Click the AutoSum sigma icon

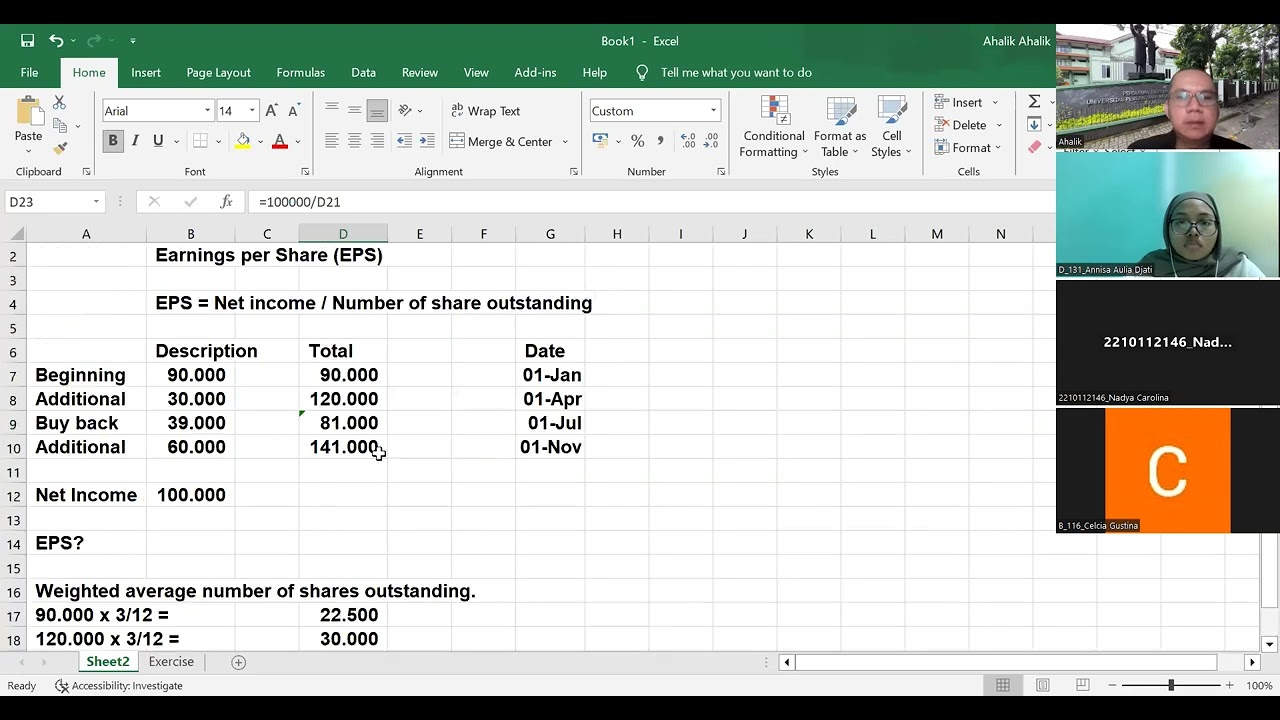coord(1034,101)
